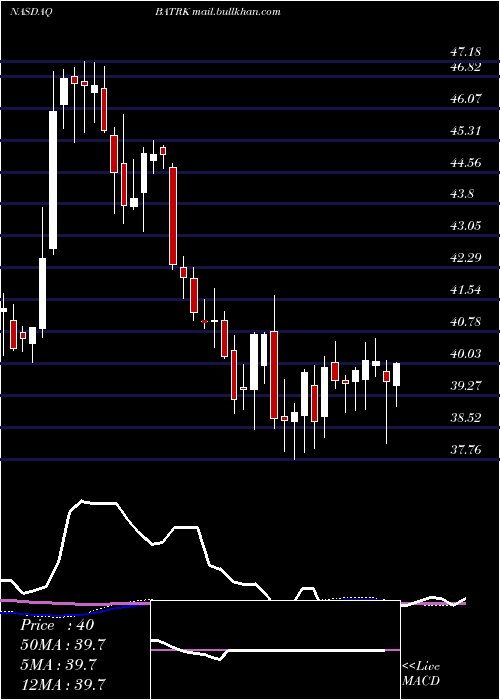Click the <<Live MACD label
Viewport: 500px width, 700px height.
(421, 674)
